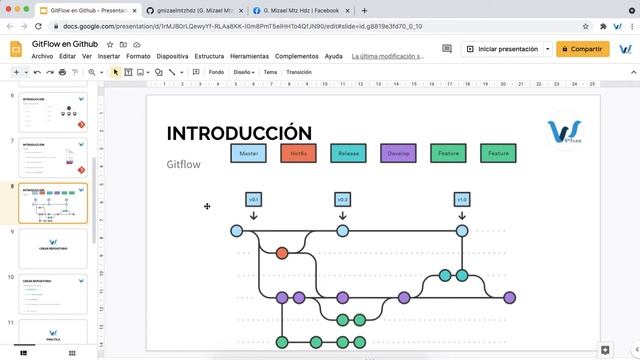Click the Tema theme button
640x360 pixels.
pyautogui.click(x=270, y=72)
